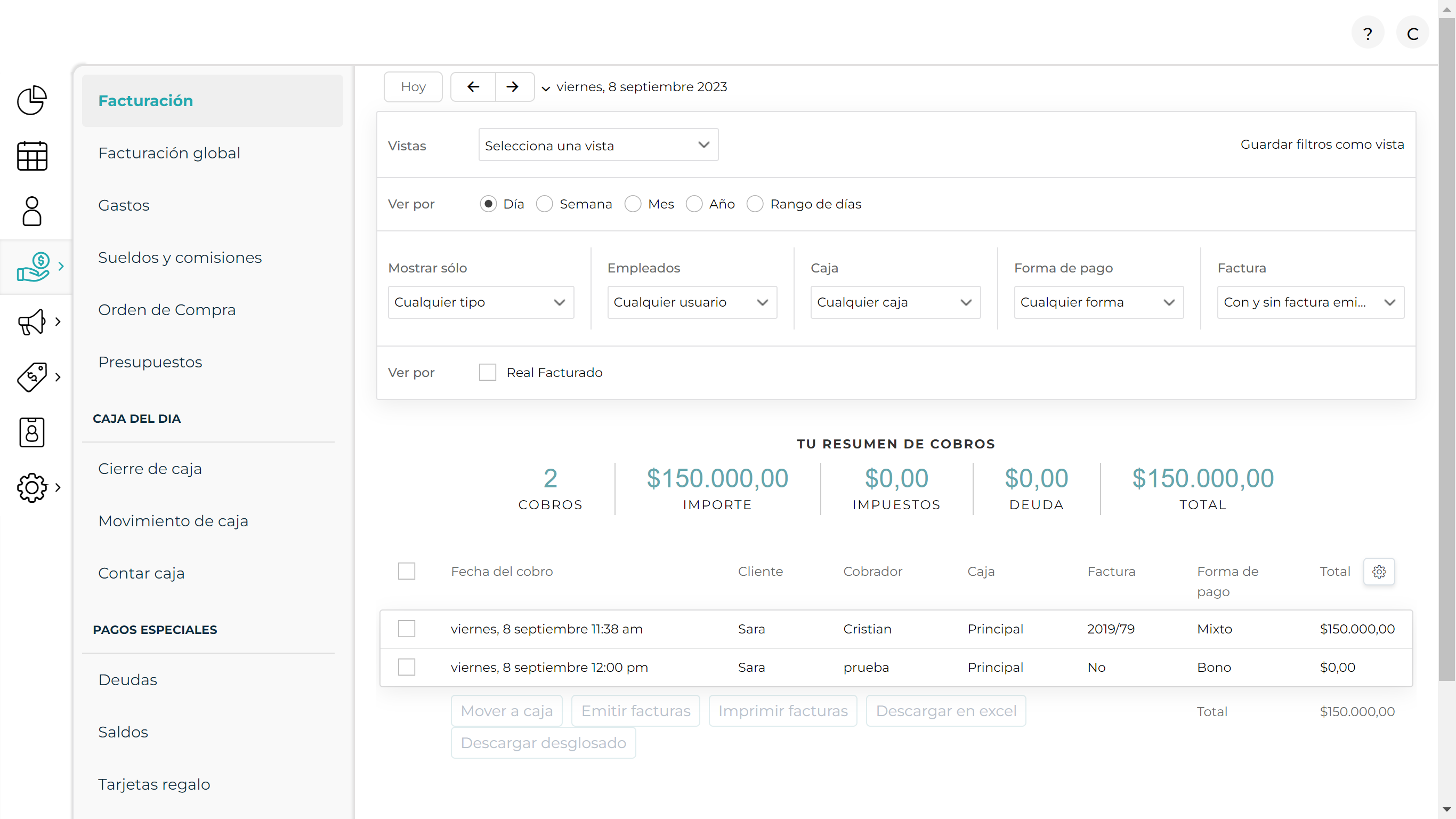The image size is (1456, 819).
Task: Open Deudas menu item
Action: [128, 680]
